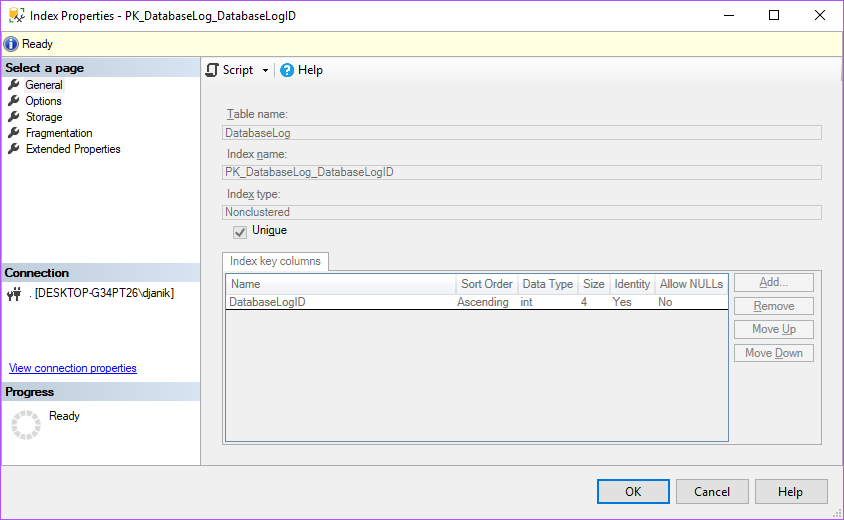Open View connection properties link

point(73,368)
